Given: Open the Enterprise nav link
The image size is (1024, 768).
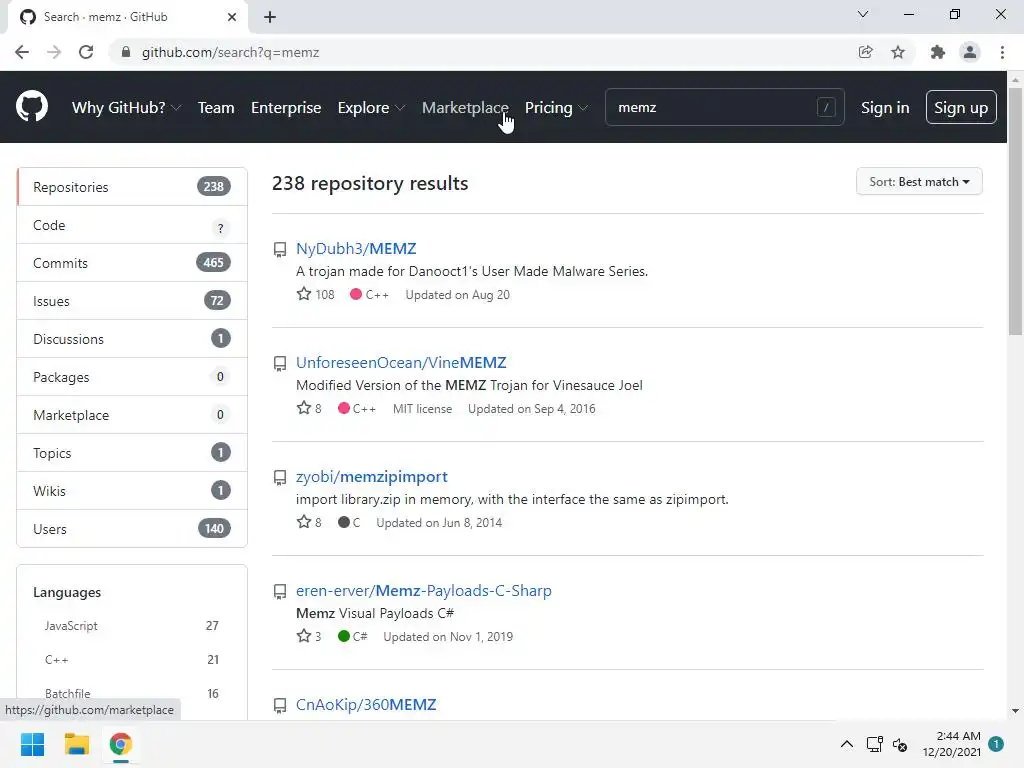Looking at the screenshot, I should 286,108.
